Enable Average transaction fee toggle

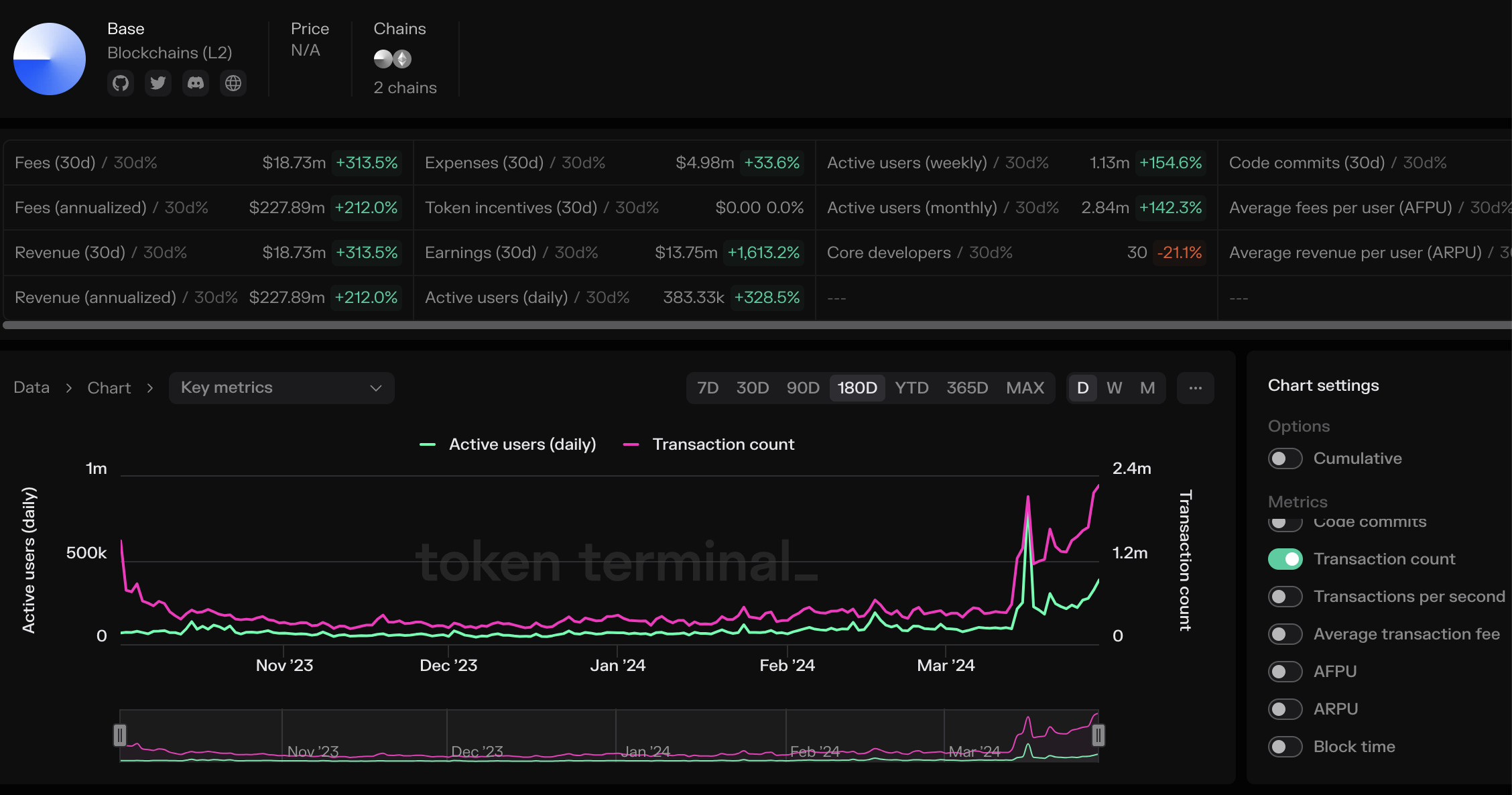click(x=1285, y=634)
